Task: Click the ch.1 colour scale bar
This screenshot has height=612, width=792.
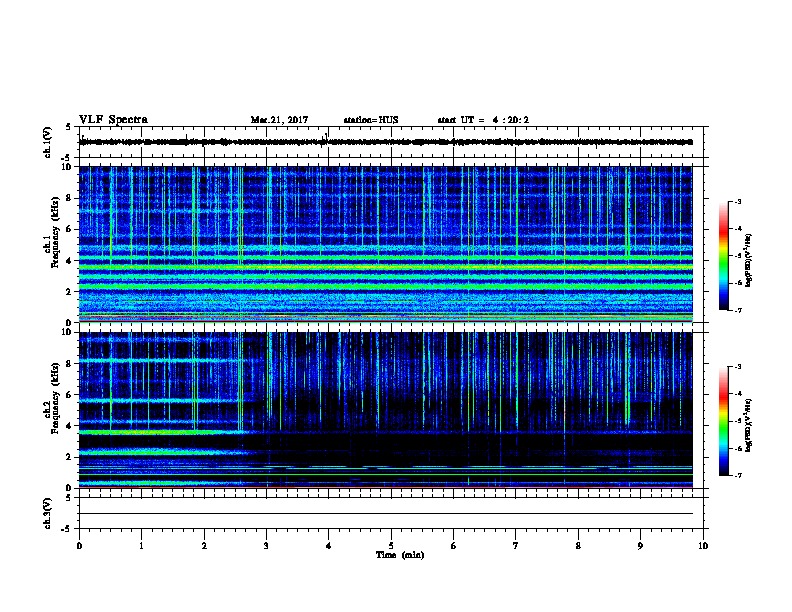Action: pyautogui.click(x=723, y=256)
